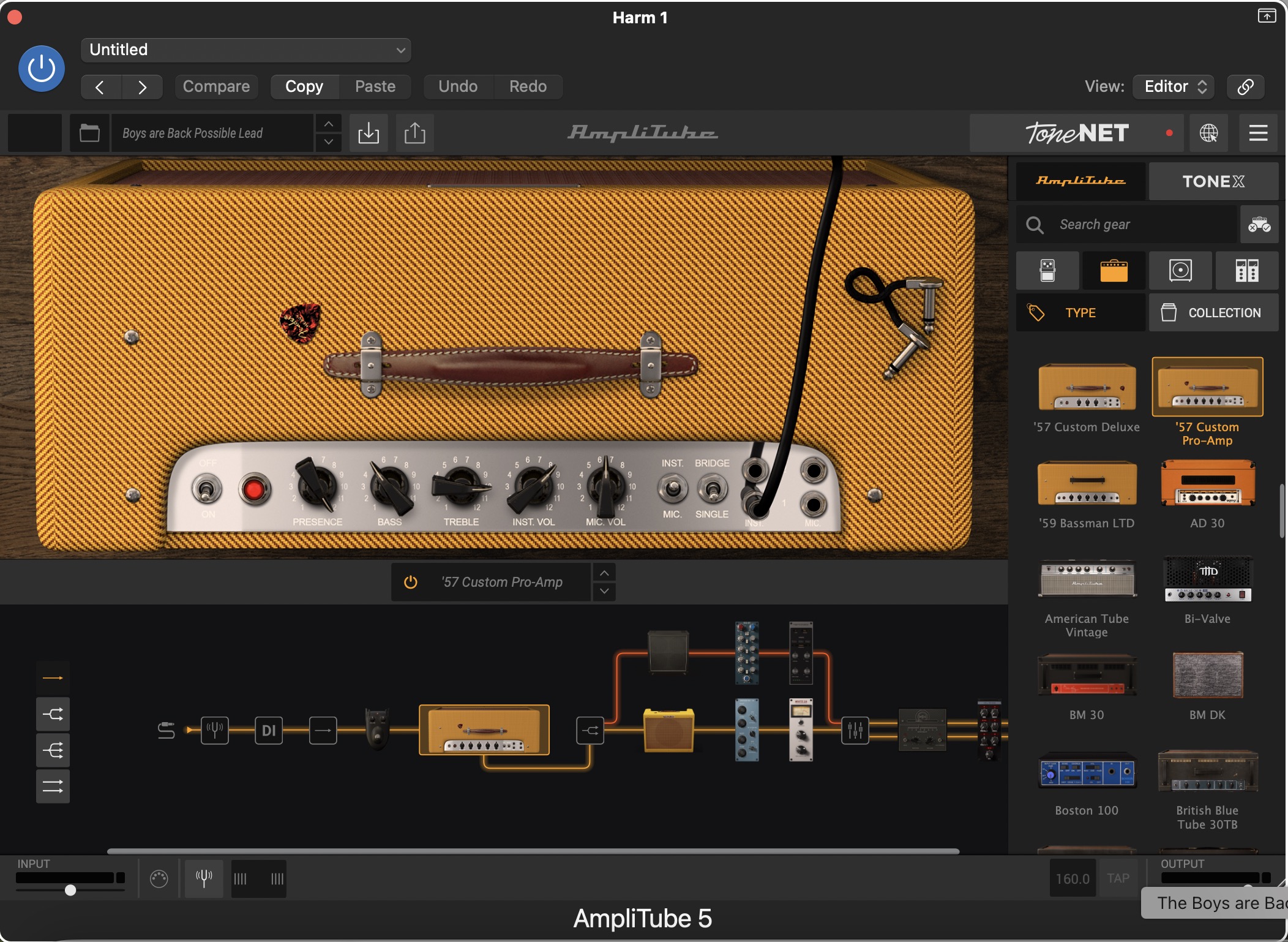The height and width of the screenshot is (942, 1288).
Task: Click the save preset download icon
Action: coord(369,133)
